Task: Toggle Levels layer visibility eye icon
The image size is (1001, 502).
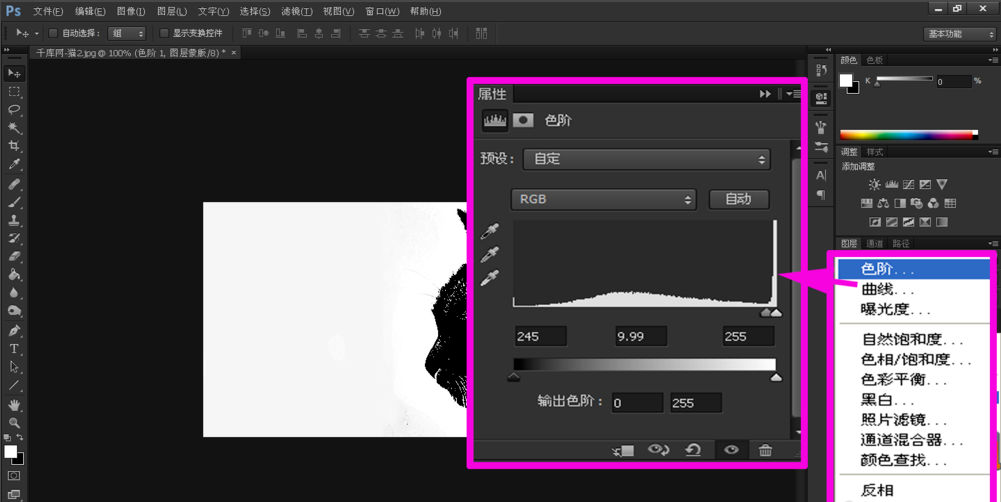Action: (731, 450)
